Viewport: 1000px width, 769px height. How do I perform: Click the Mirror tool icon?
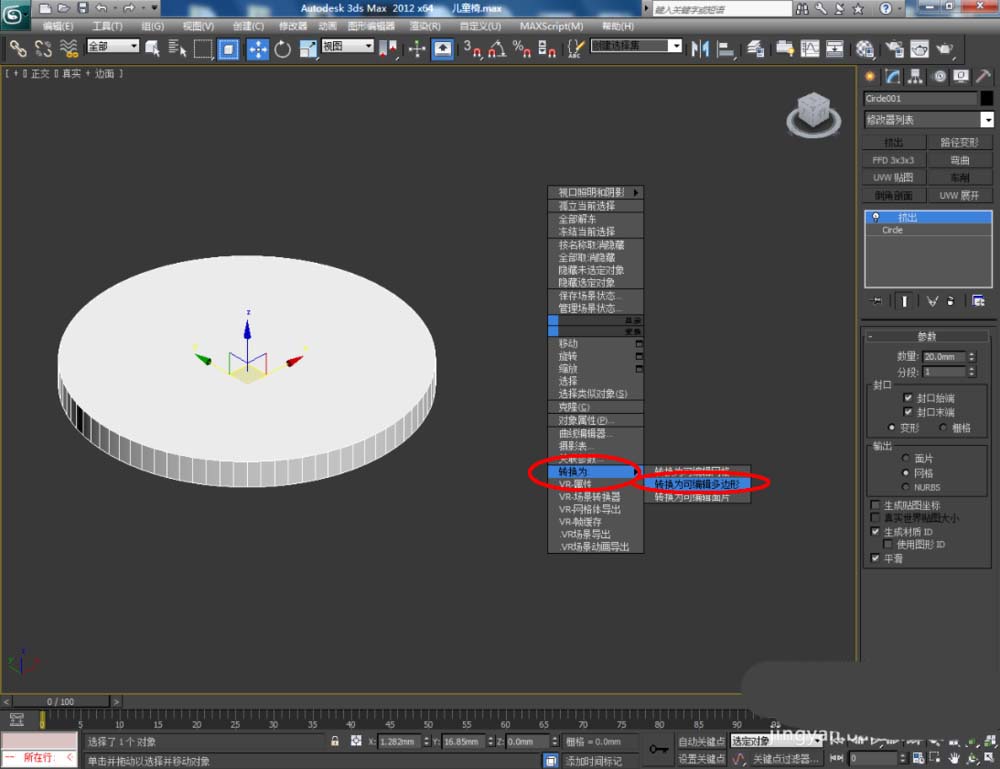coord(700,48)
